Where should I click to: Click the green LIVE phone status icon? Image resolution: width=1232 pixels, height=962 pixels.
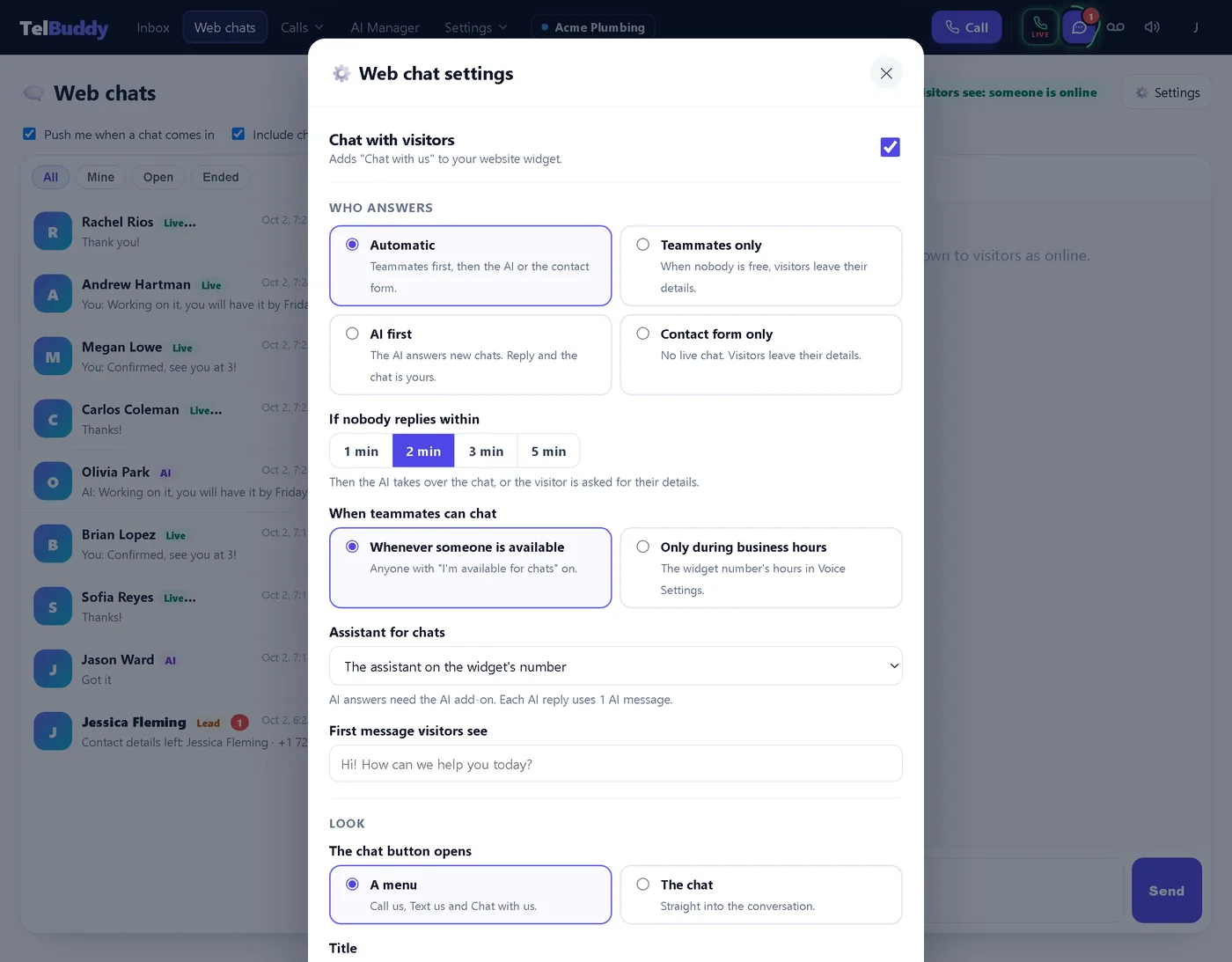[1039, 27]
